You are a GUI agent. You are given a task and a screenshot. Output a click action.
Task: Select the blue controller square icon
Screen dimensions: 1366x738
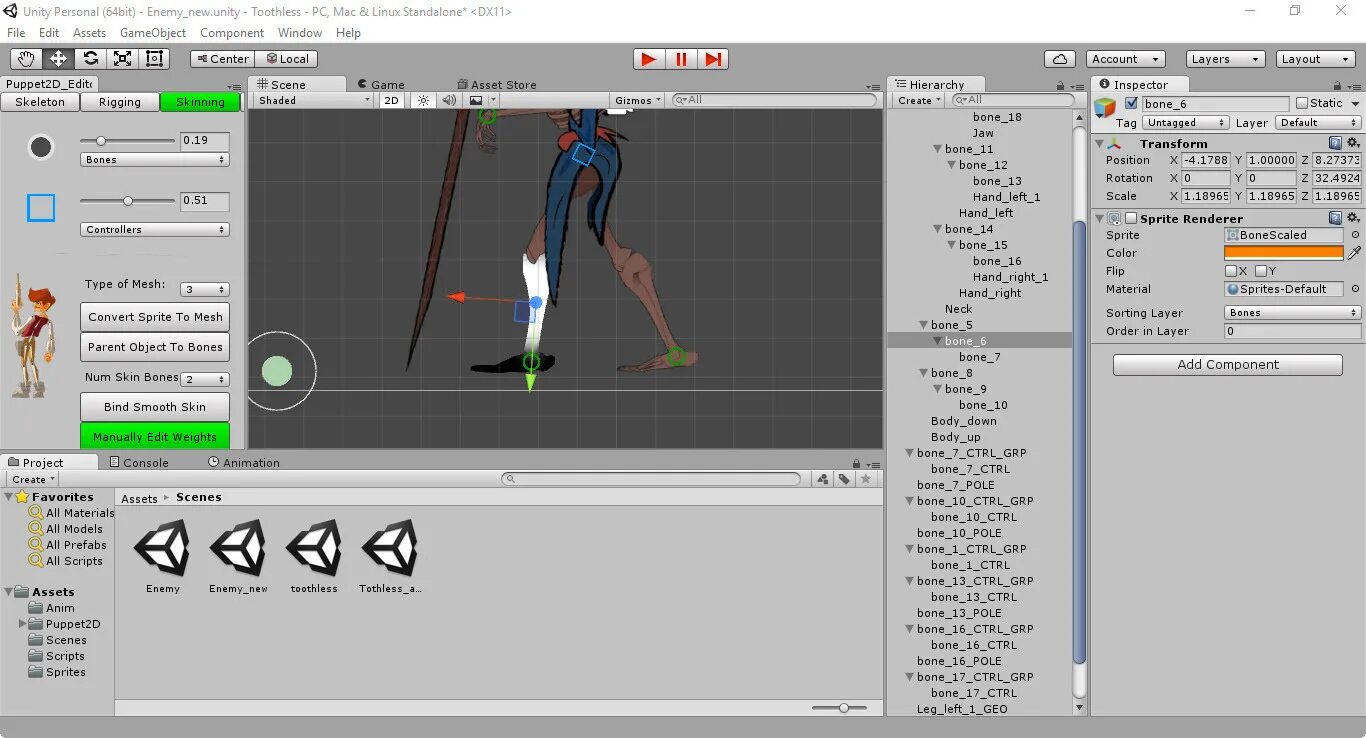tap(41, 208)
